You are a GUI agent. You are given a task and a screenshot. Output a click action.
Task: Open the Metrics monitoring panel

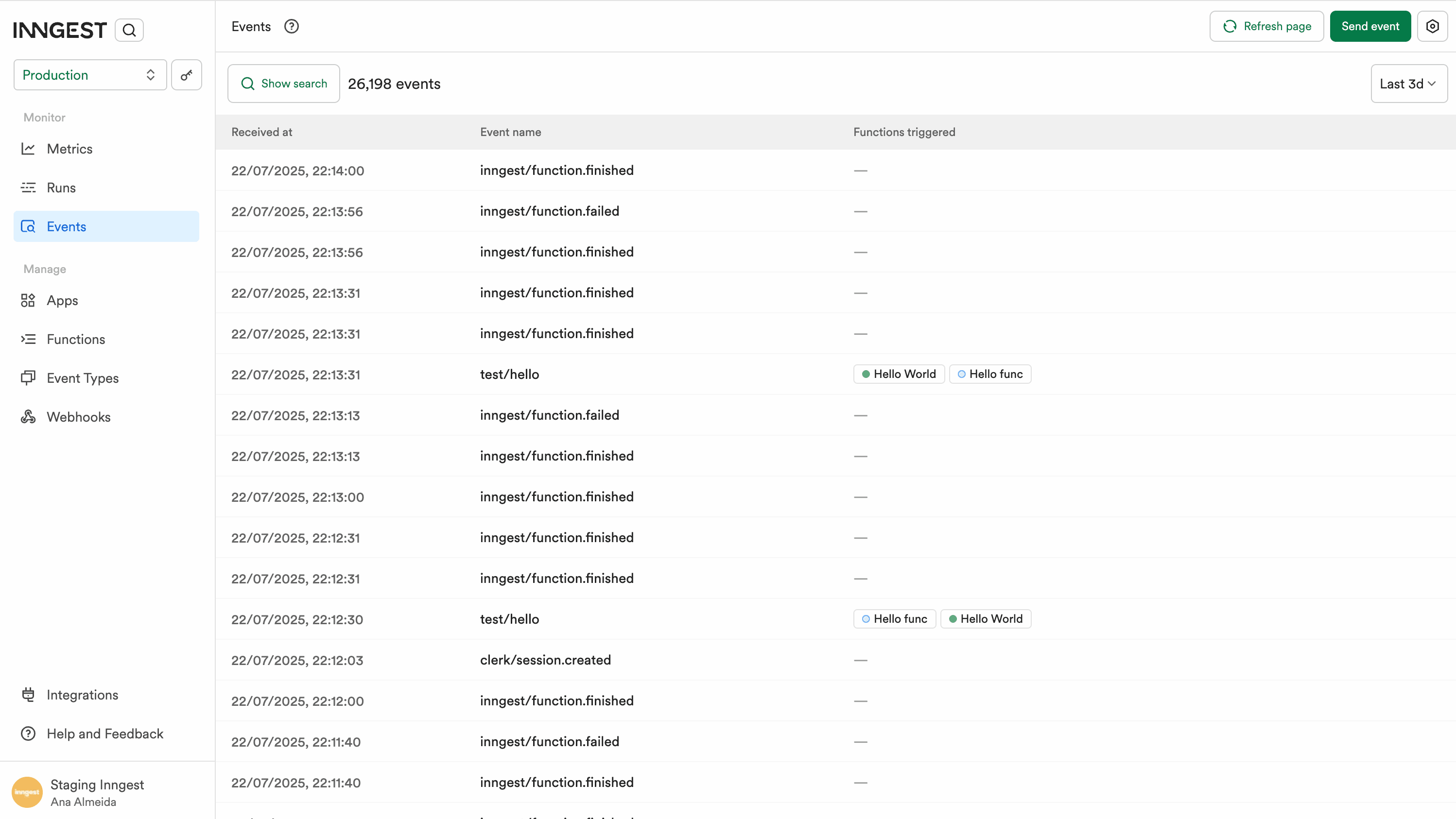[69, 149]
